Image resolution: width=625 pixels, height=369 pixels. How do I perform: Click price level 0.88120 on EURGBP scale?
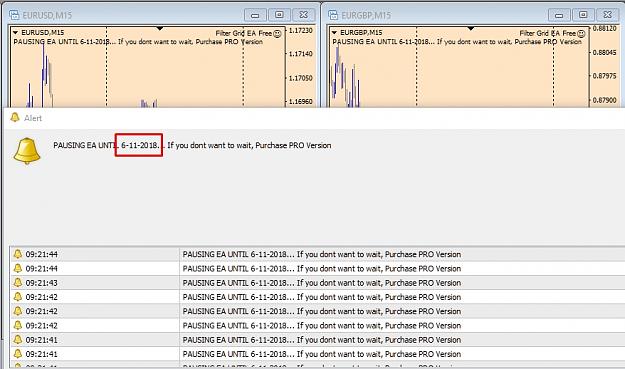click(x=605, y=29)
